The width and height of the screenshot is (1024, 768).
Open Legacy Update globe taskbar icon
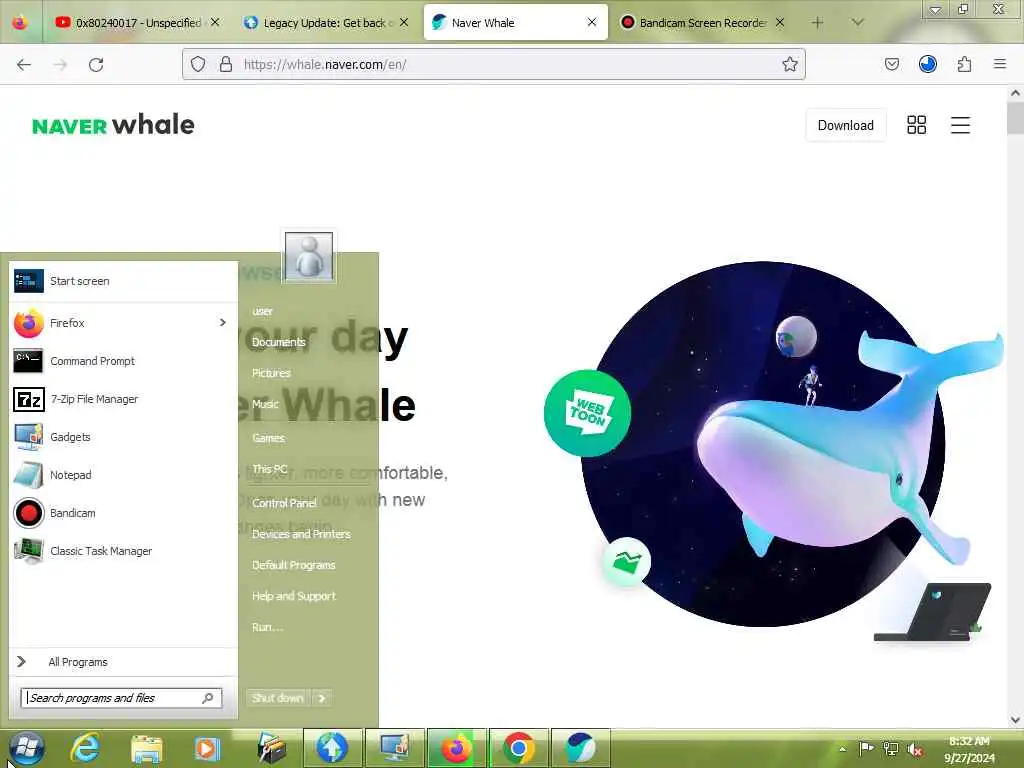pos(332,748)
